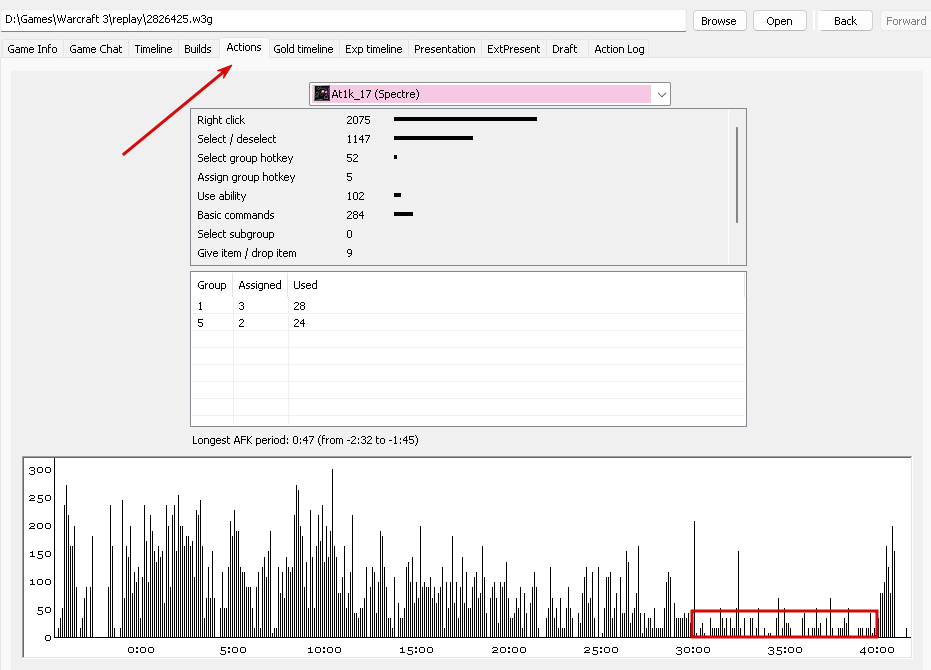Click the action list vertical scrollbar
The image size is (931, 670).
pyautogui.click(x=737, y=175)
